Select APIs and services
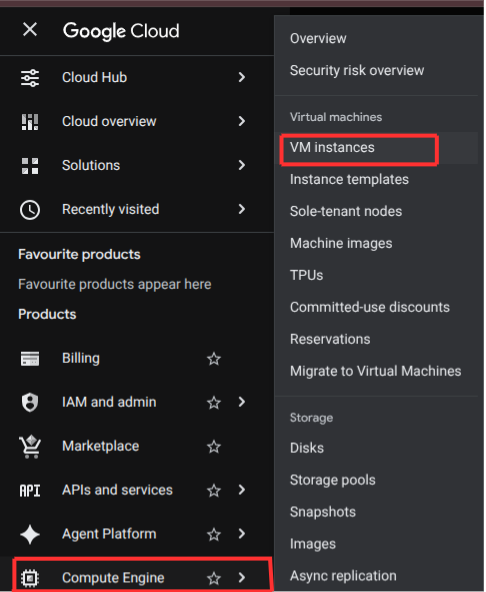This screenshot has width=486, height=592. (117, 490)
